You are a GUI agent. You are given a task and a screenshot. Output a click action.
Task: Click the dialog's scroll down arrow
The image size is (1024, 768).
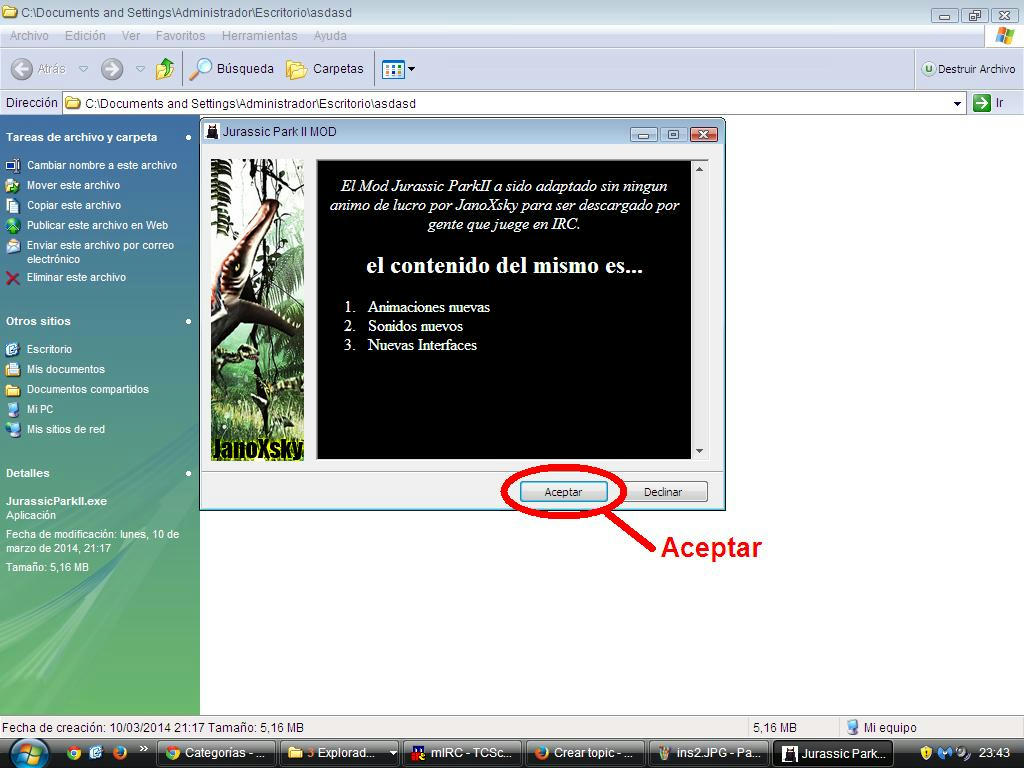[x=699, y=451]
